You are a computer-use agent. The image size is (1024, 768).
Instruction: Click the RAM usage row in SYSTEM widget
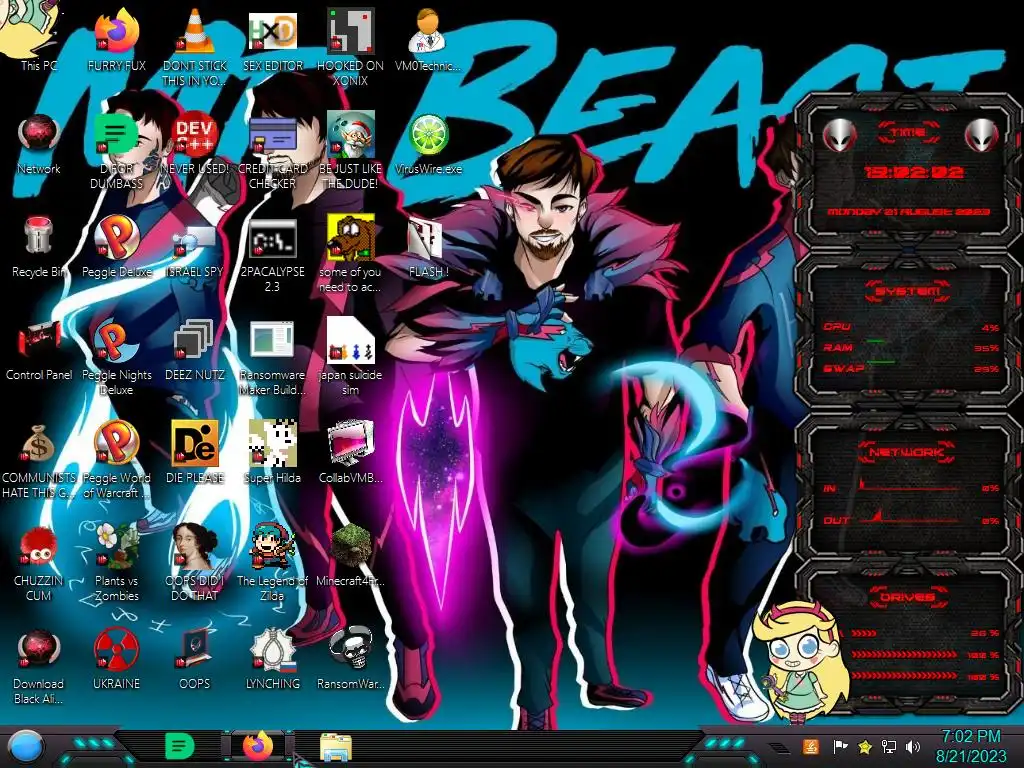point(911,347)
